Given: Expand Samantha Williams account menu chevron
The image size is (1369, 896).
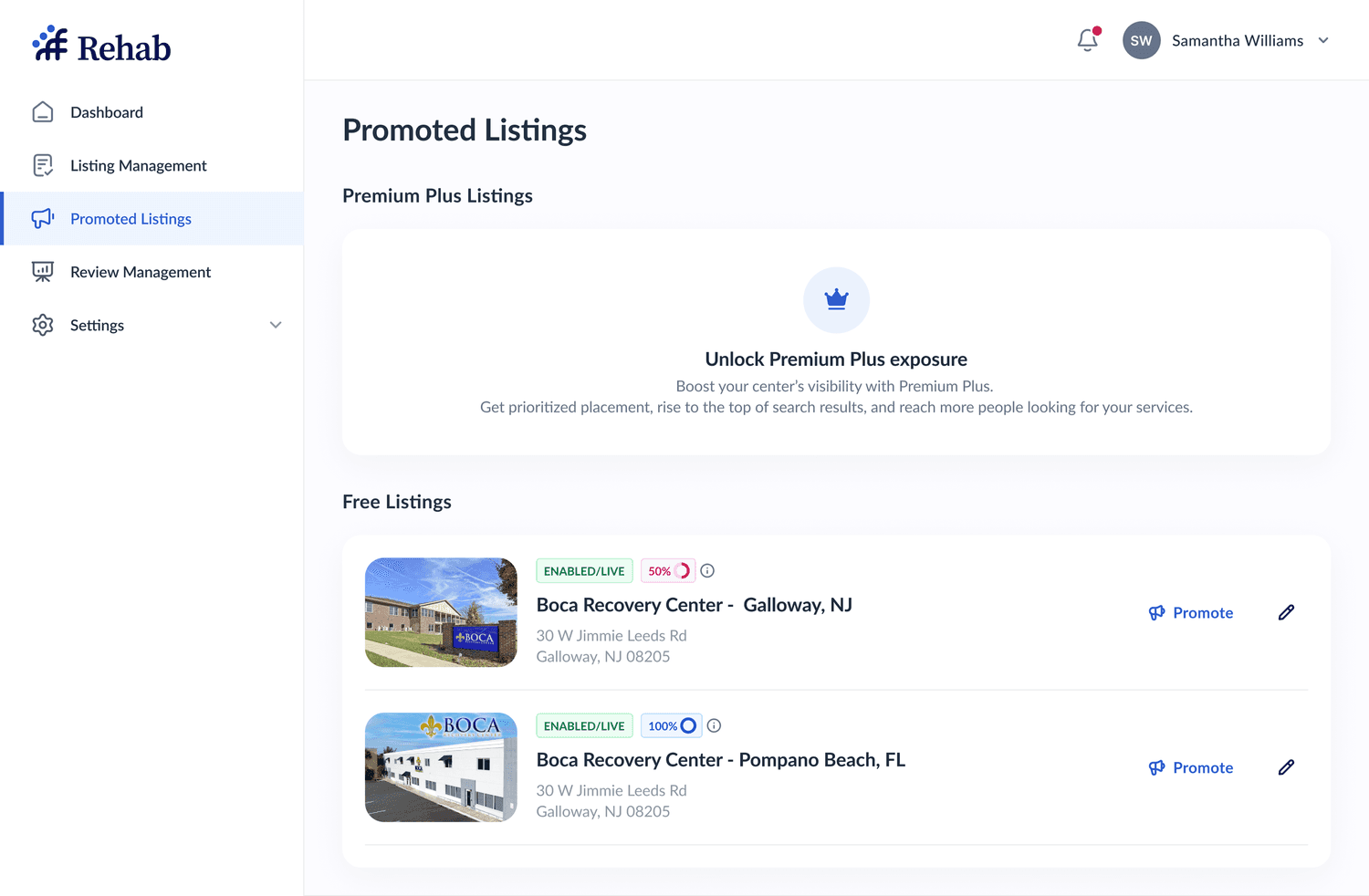Looking at the screenshot, I should pos(1323,40).
